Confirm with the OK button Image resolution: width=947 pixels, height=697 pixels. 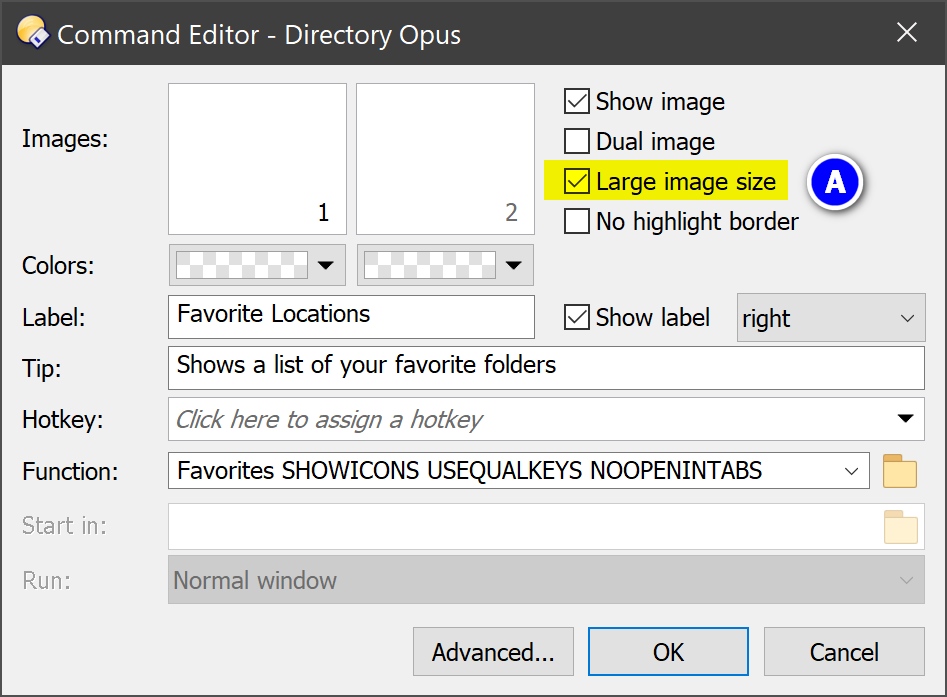[x=668, y=652]
